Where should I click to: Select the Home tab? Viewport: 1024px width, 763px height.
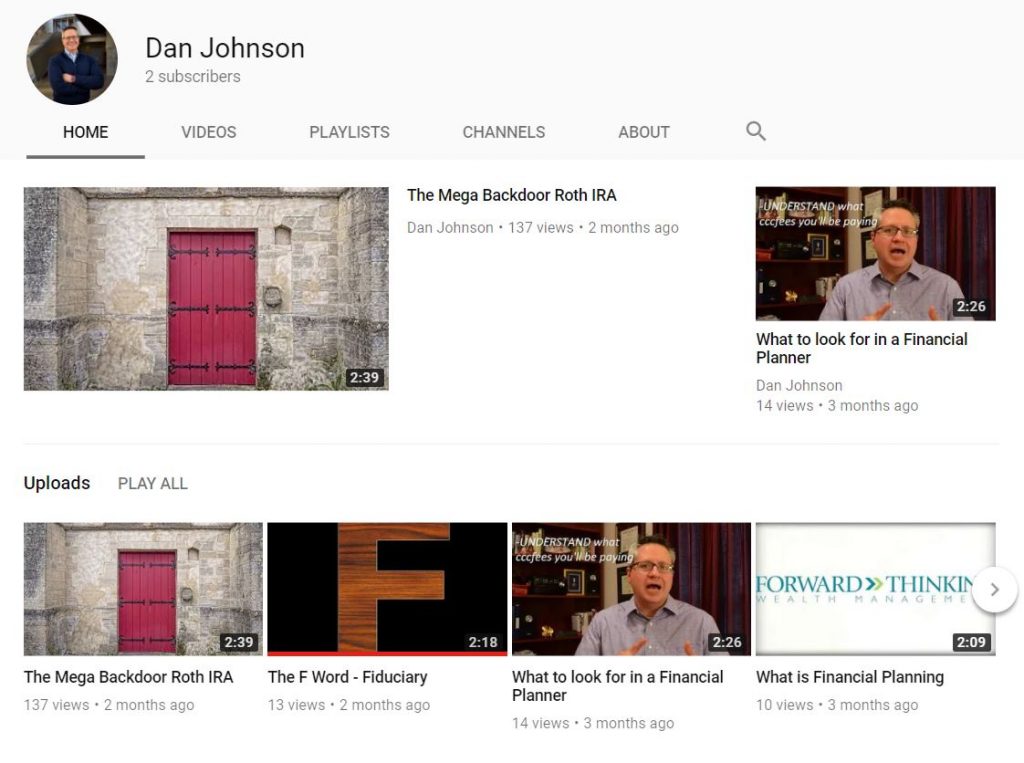pos(86,132)
